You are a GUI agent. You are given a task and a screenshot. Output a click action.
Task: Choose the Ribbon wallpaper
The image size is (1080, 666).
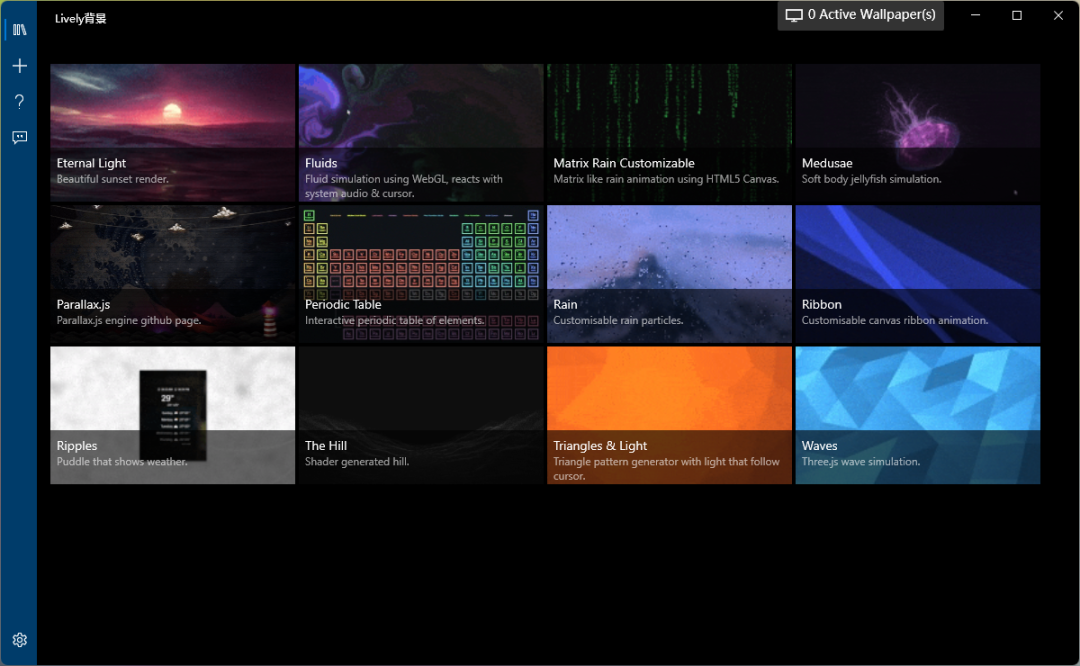pyautogui.click(x=917, y=274)
